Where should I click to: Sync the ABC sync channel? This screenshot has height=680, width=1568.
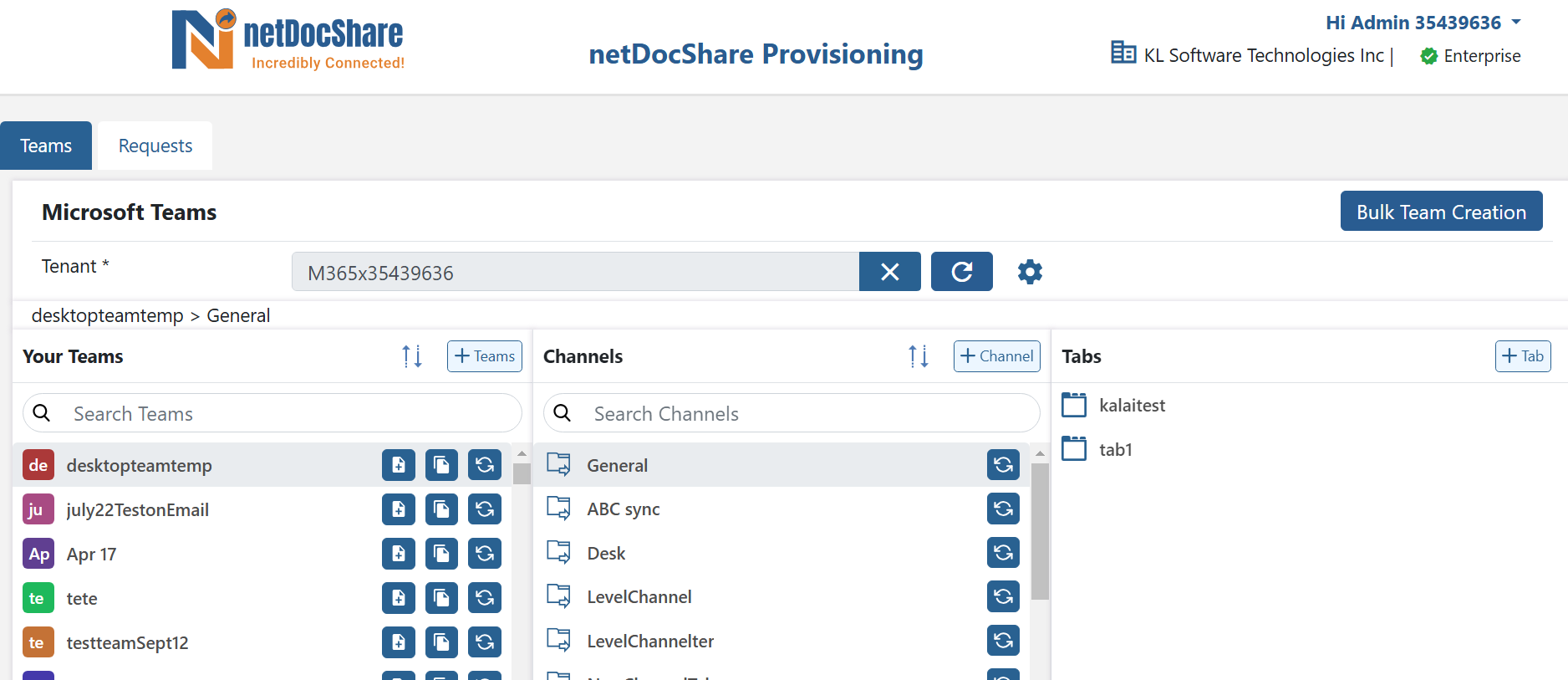1003,509
